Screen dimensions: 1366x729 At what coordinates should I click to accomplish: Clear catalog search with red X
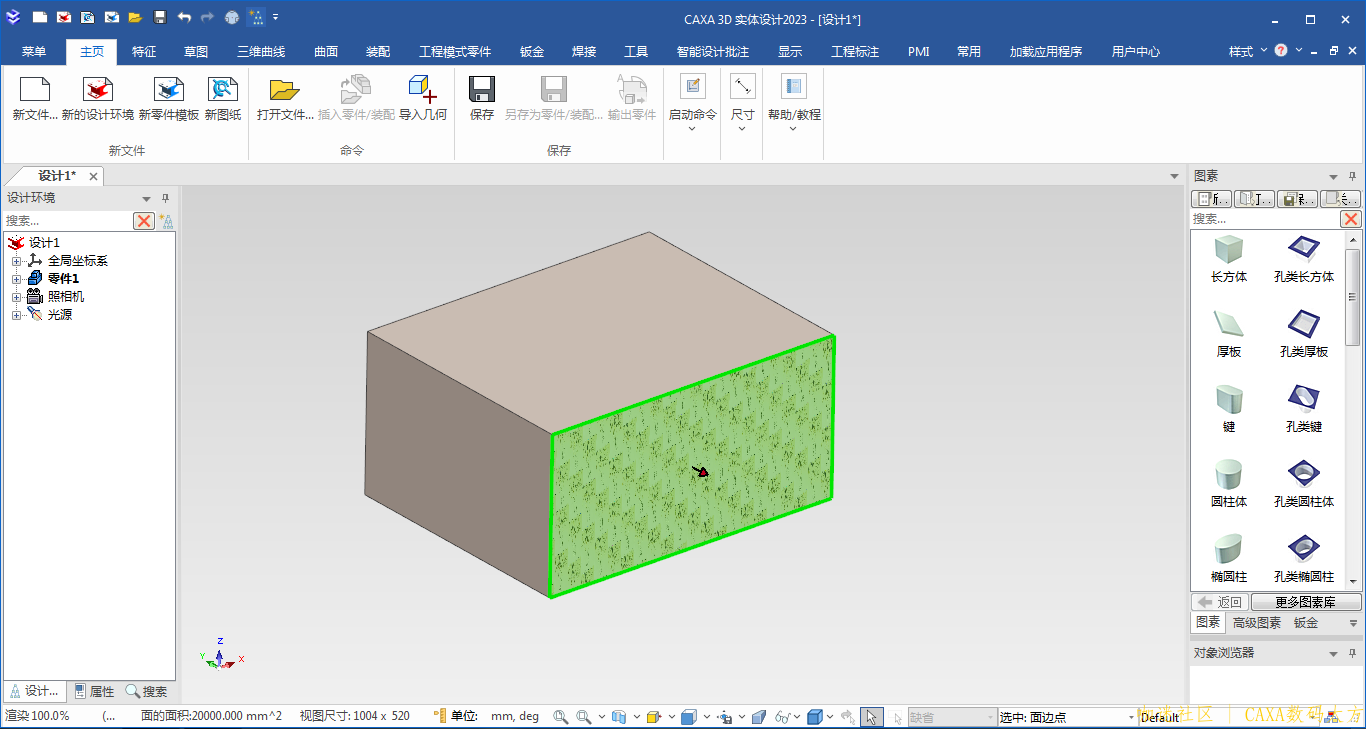coord(1351,219)
